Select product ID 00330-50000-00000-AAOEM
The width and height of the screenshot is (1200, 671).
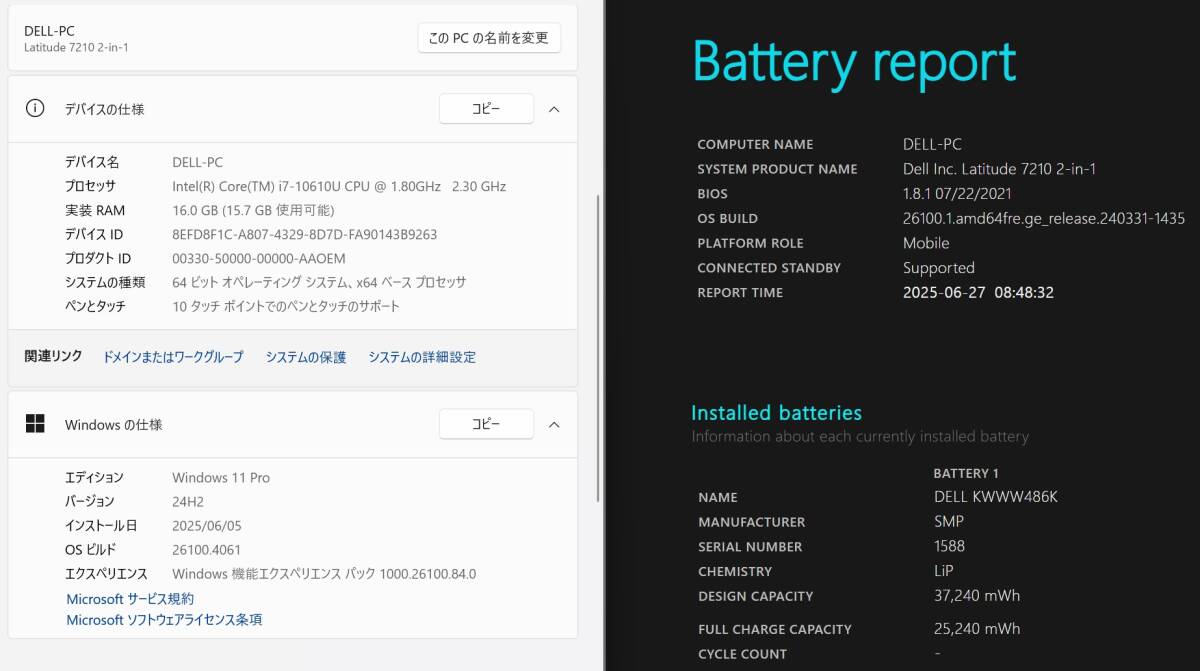pyautogui.click(x=259, y=259)
